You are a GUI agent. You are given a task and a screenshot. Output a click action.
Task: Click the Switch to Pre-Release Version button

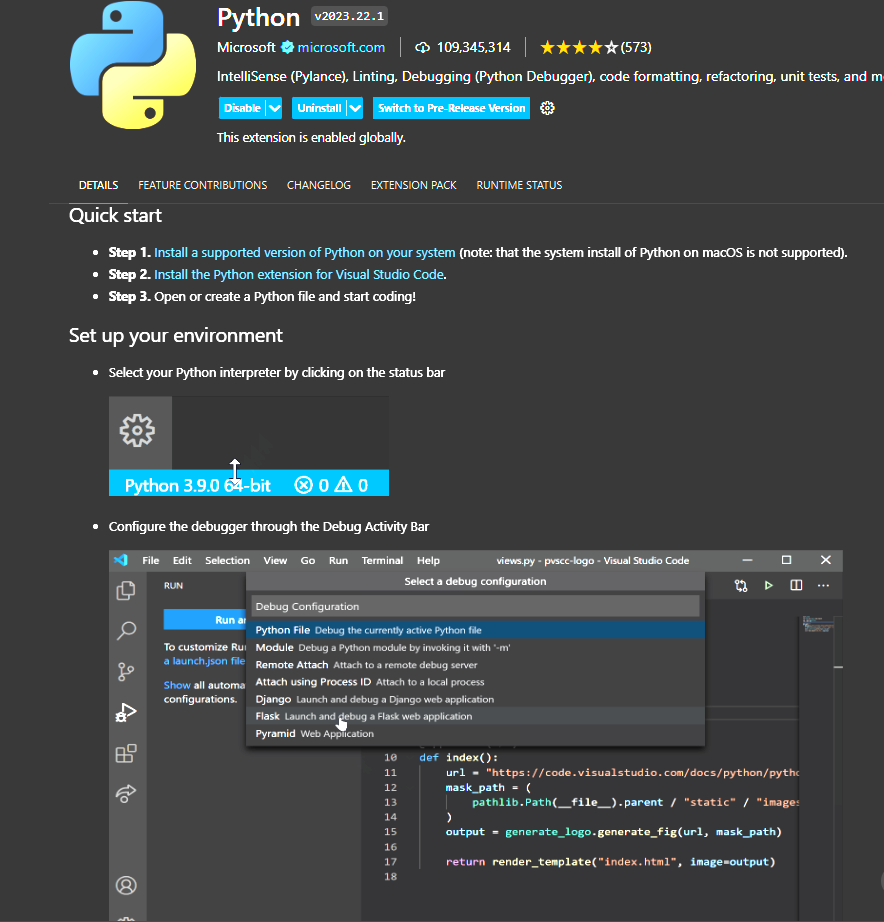click(x=450, y=107)
